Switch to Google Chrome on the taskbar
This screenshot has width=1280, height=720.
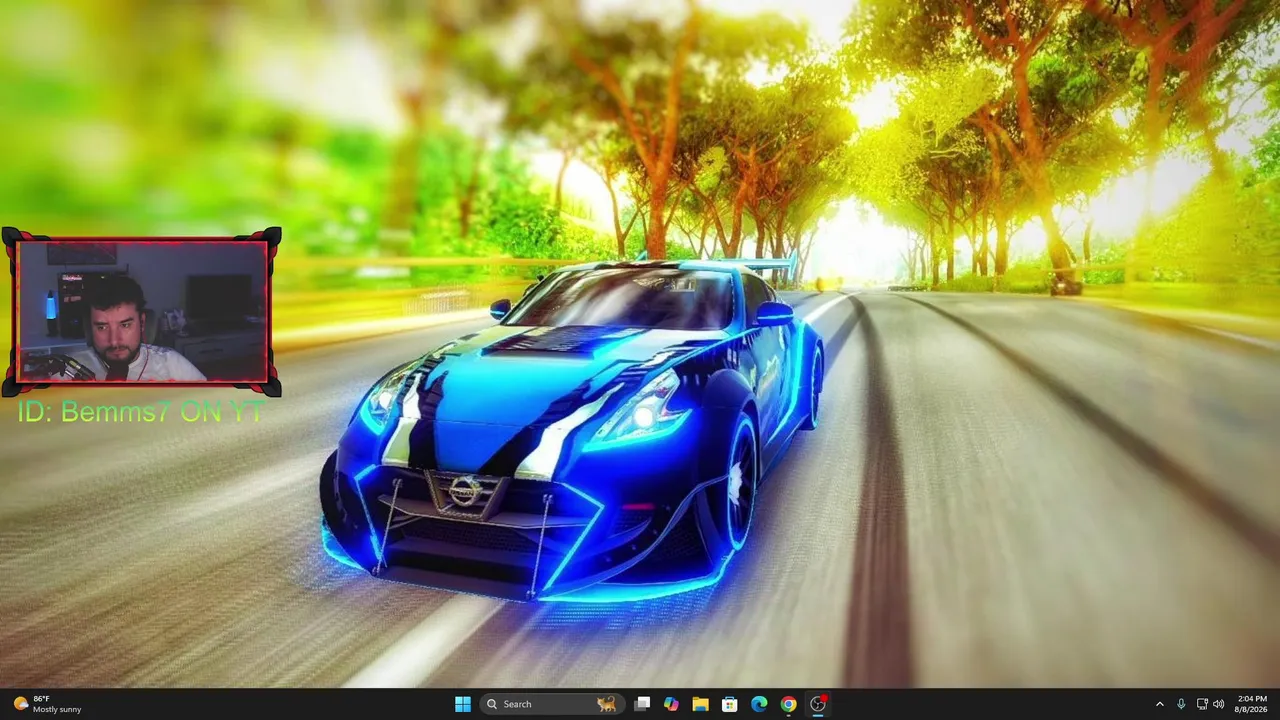(x=788, y=704)
